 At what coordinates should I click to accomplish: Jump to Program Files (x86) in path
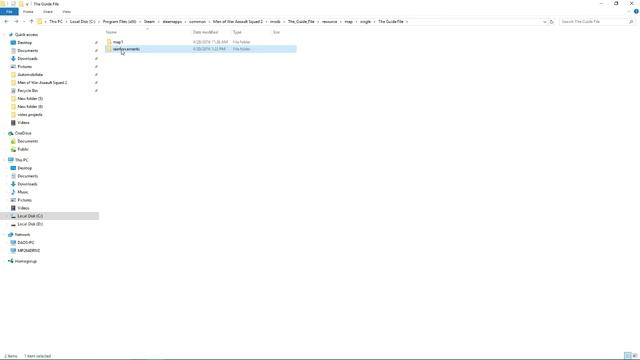point(119,22)
